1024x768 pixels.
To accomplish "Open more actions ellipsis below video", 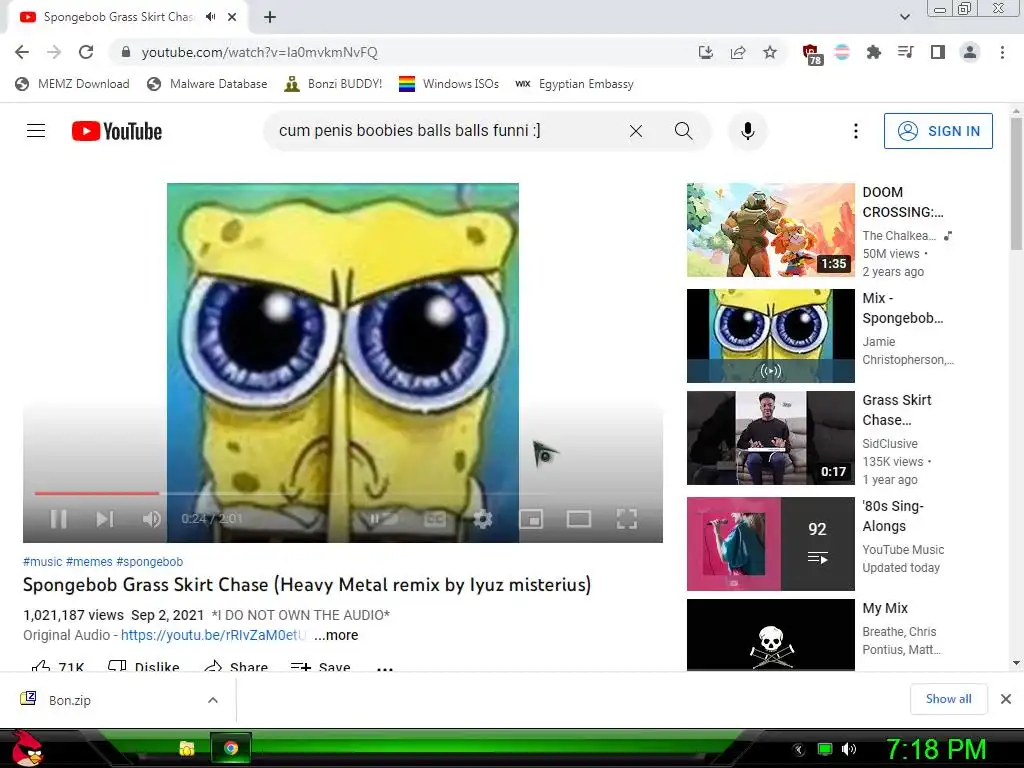I will click(x=385, y=668).
